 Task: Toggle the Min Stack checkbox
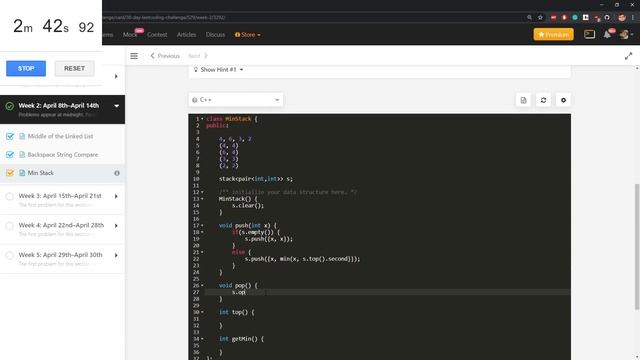10,173
